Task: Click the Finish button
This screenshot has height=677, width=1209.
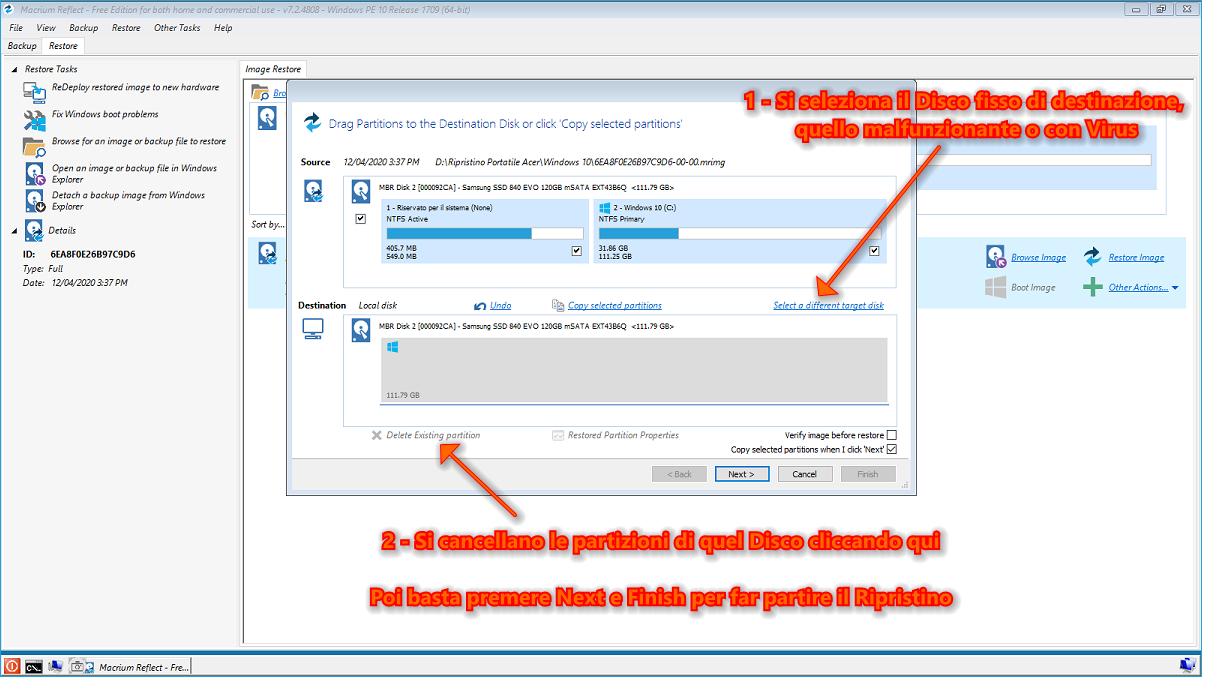Action: coord(868,474)
